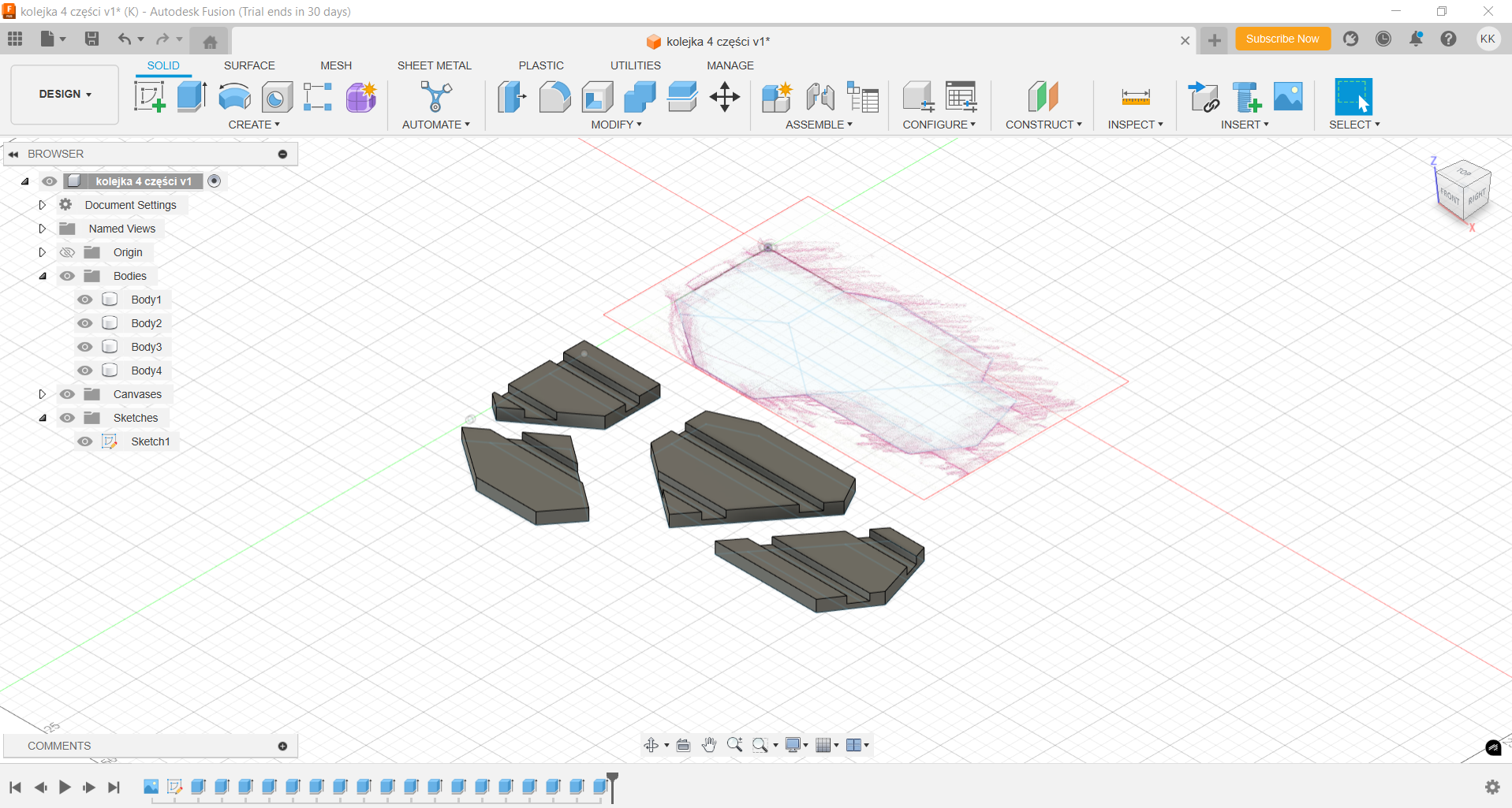
Task: Show the hidden Origin folder
Action: [x=68, y=252]
